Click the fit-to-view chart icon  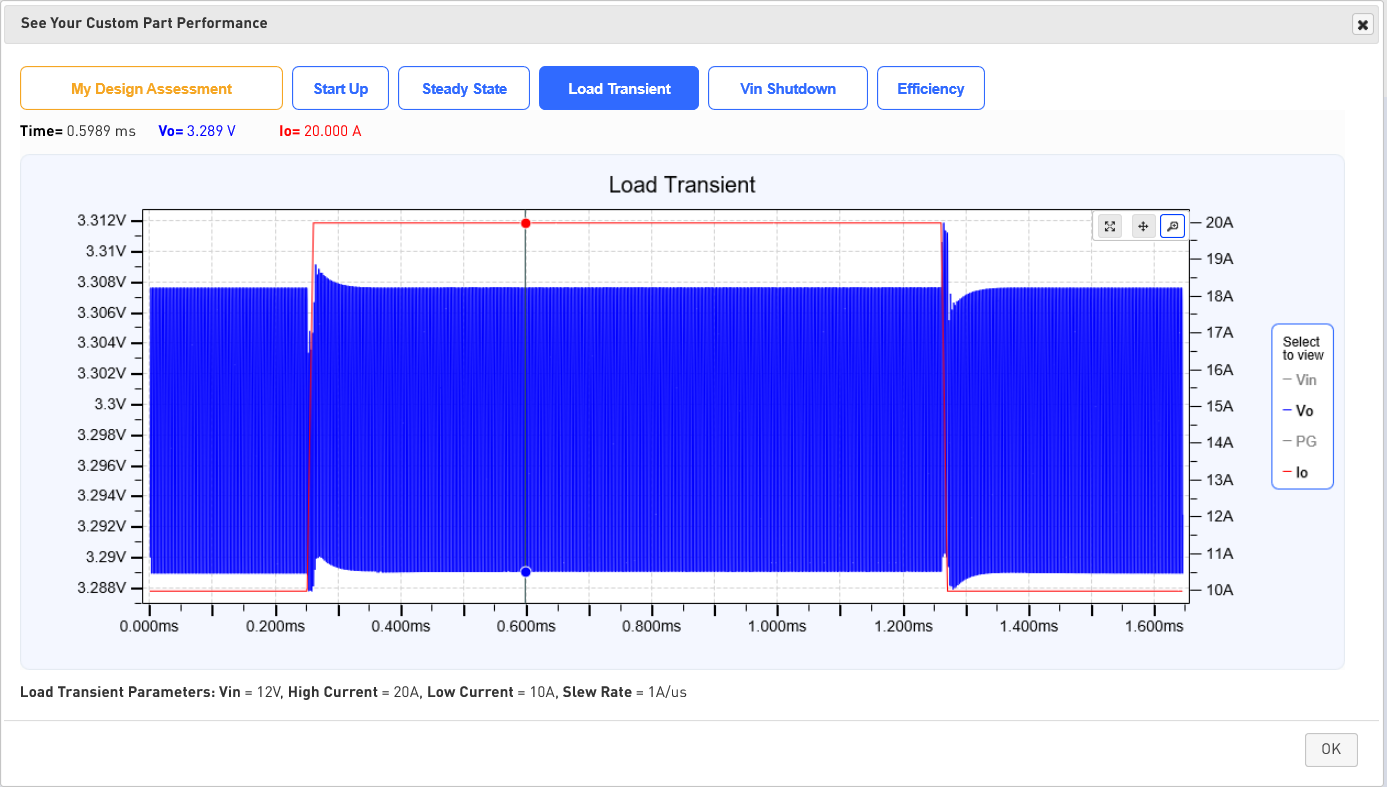pos(1110,226)
